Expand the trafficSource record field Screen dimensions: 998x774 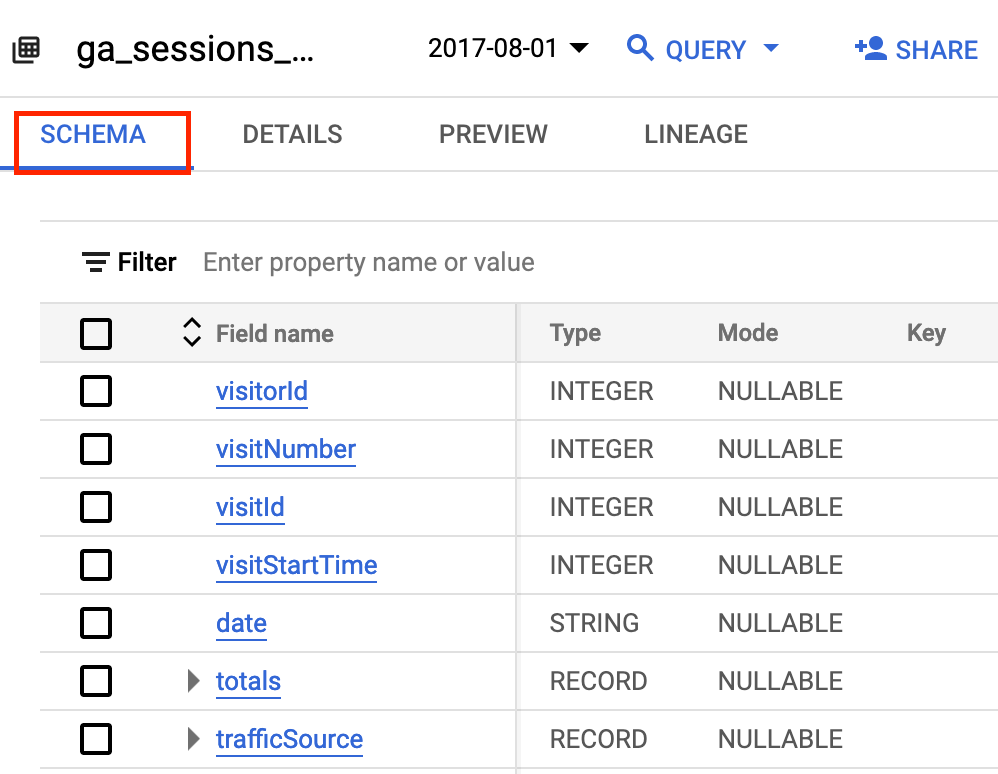(x=192, y=739)
